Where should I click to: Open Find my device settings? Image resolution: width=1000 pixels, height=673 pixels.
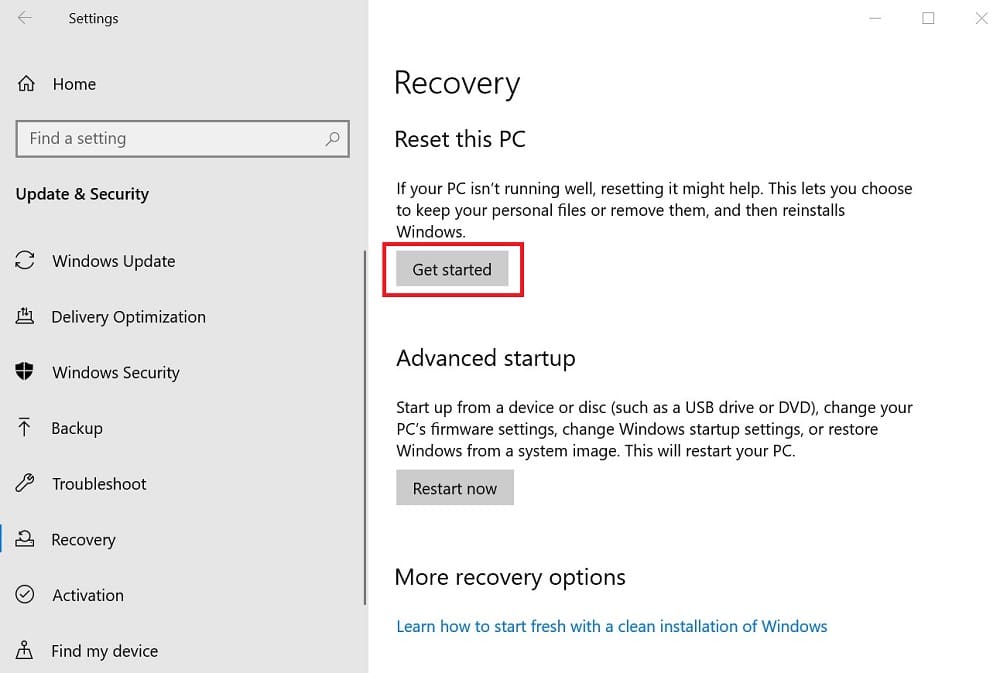click(105, 651)
